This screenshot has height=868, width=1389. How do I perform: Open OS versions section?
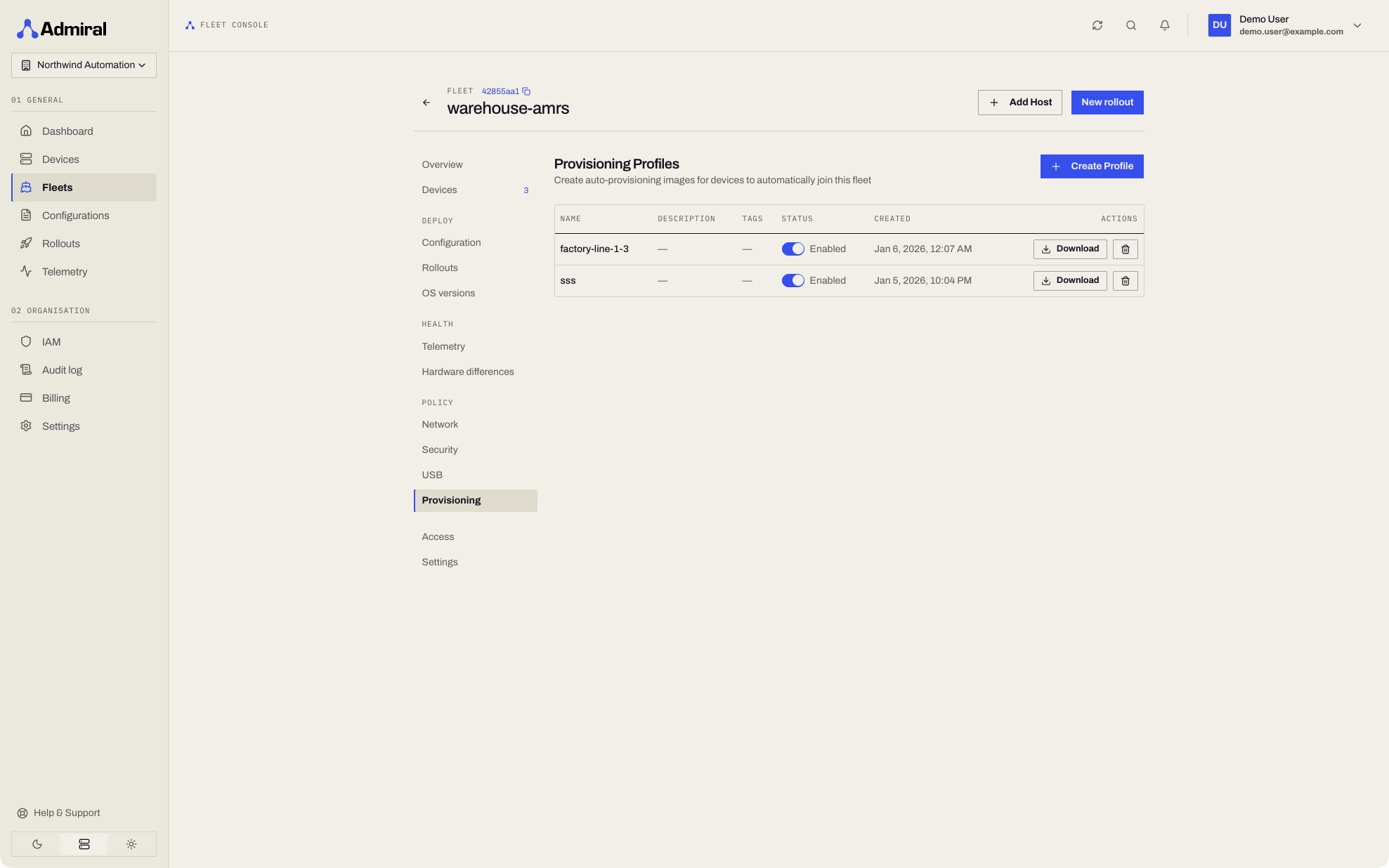click(476, 294)
